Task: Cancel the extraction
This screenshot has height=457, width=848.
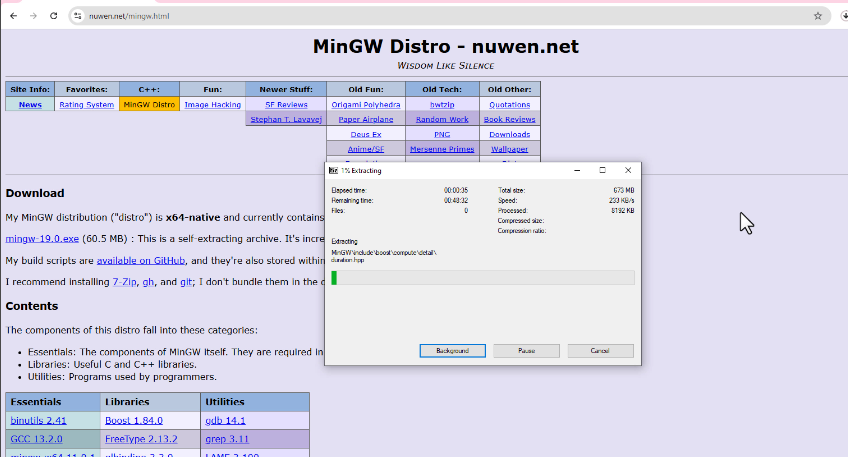Action: (600, 351)
